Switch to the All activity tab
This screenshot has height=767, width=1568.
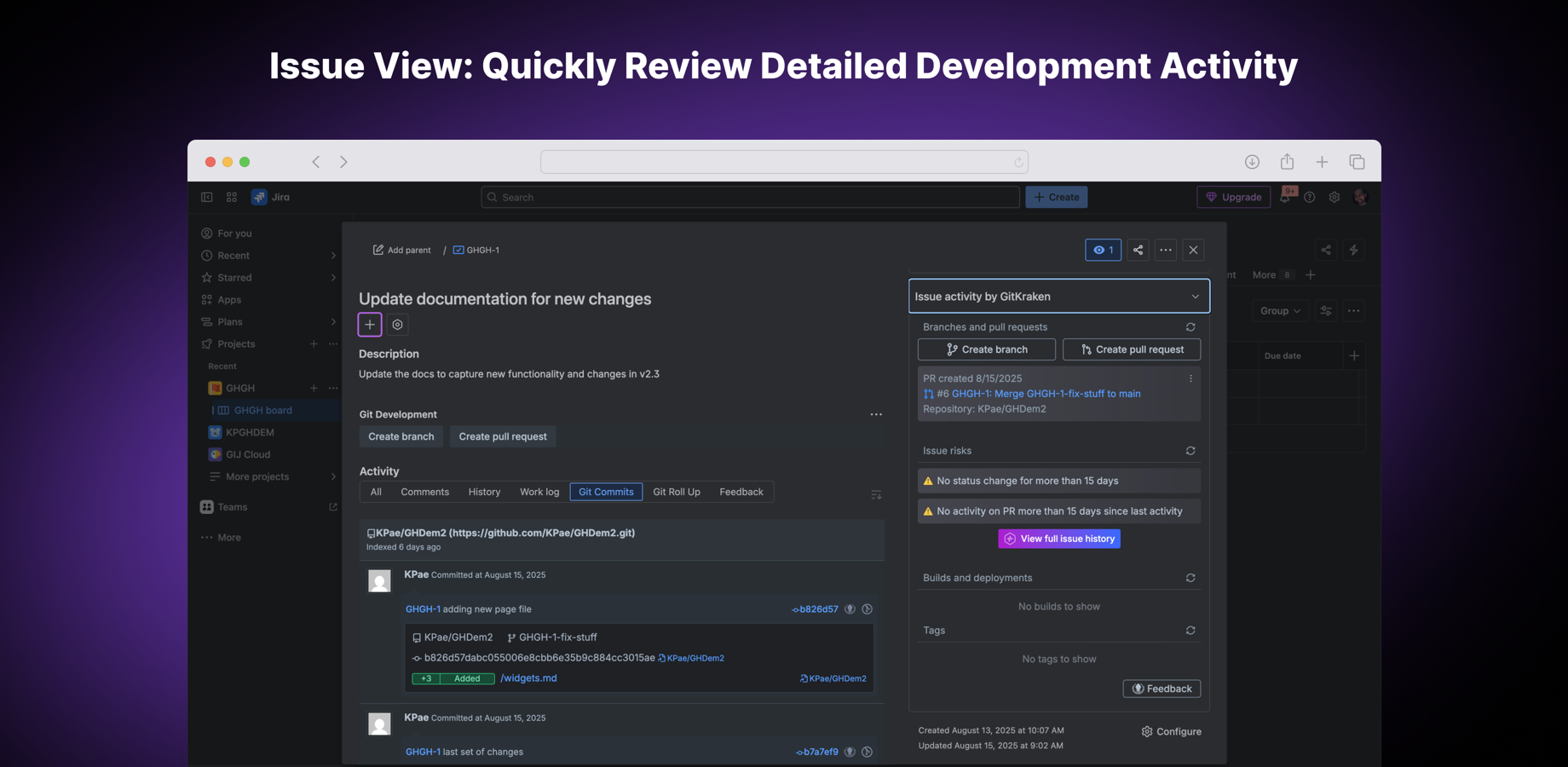point(376,492)
